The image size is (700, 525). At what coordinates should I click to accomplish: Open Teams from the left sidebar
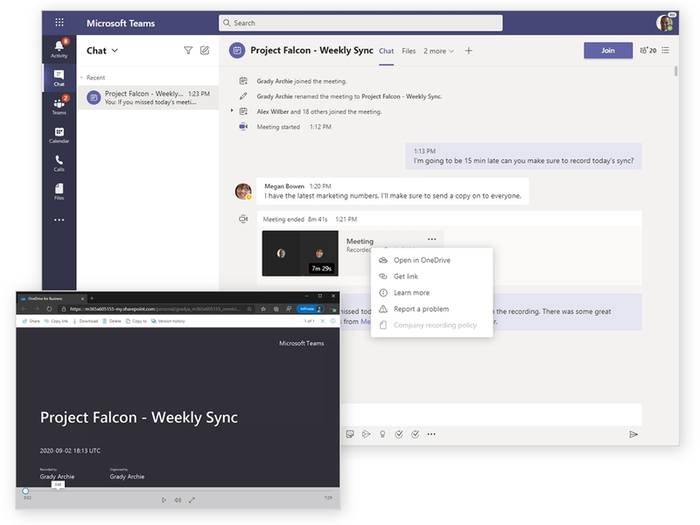coord(59,106)
